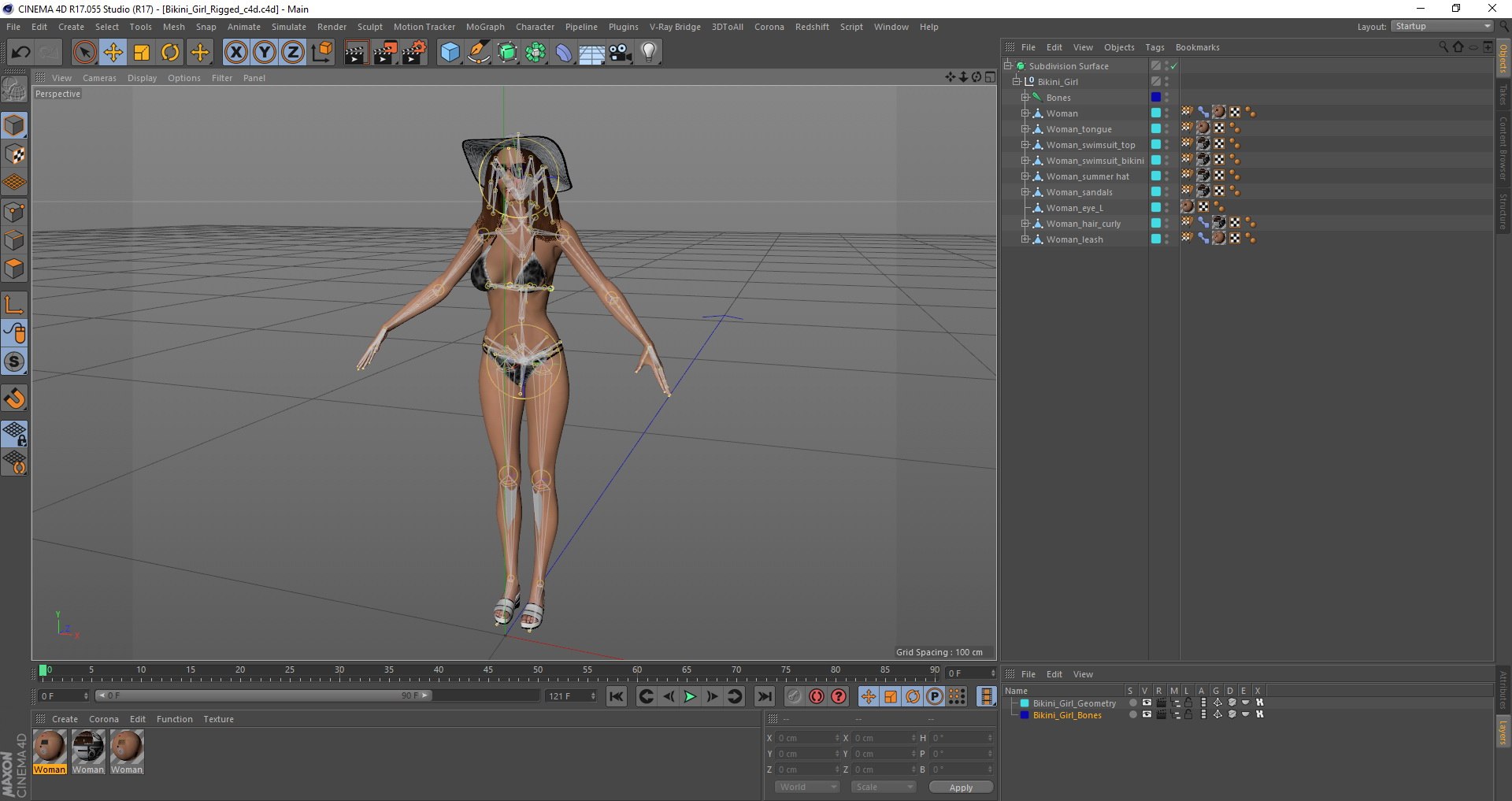1512x801 pixels.
Task: Select Texture mode checkerboard icon
Action: (x=14, y=154)
